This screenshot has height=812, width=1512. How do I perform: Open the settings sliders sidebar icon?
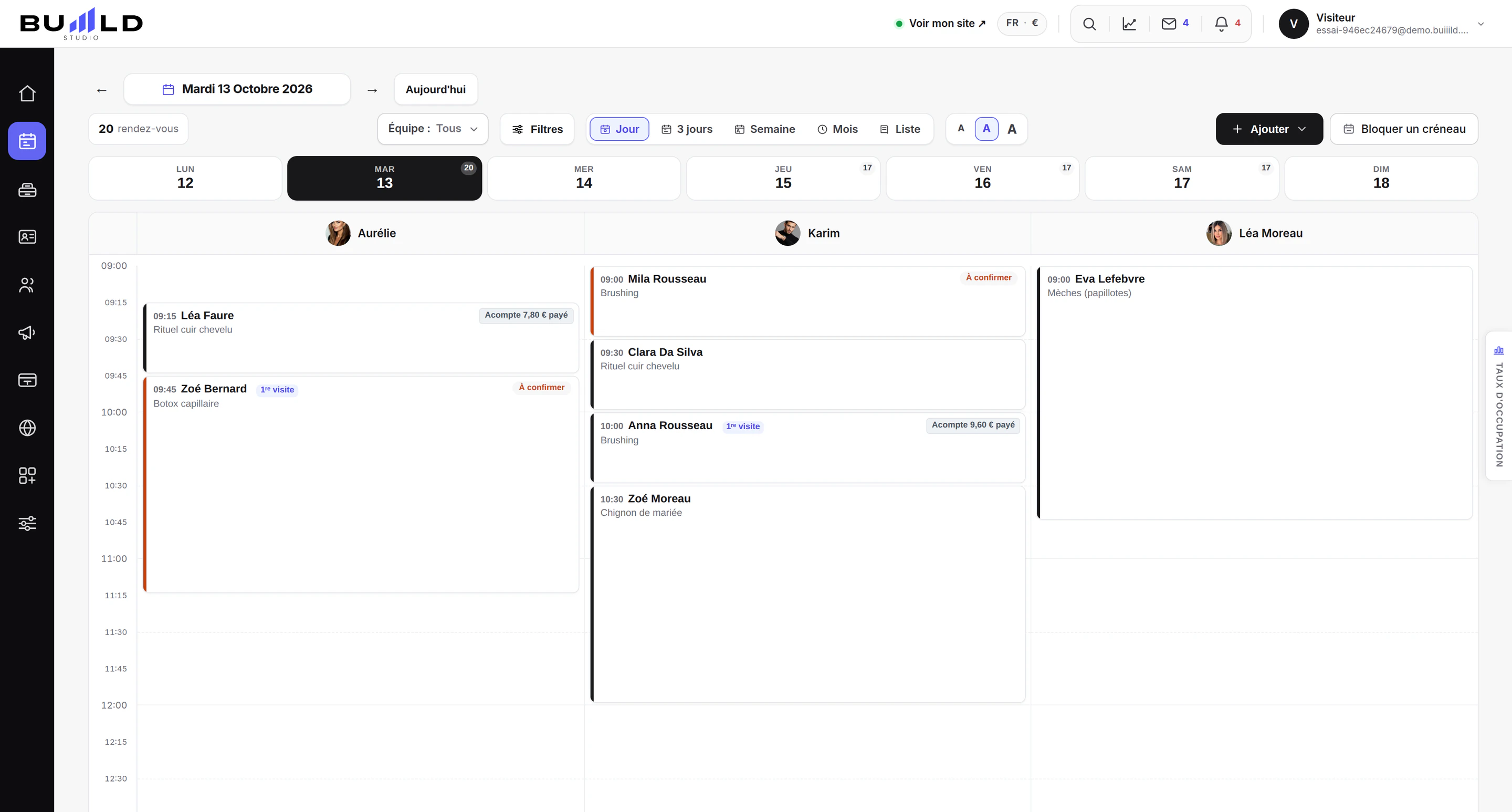(x=27, y=523)
